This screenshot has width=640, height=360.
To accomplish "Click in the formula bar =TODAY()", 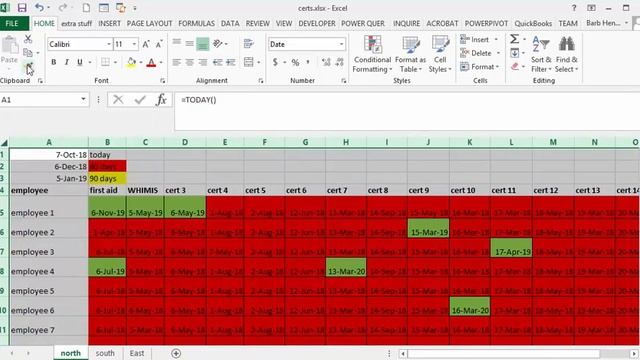I will pos(198,100).
